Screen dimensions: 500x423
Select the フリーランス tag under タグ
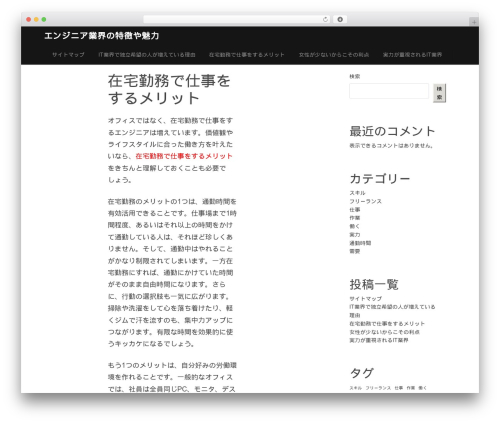pos(378,388)
